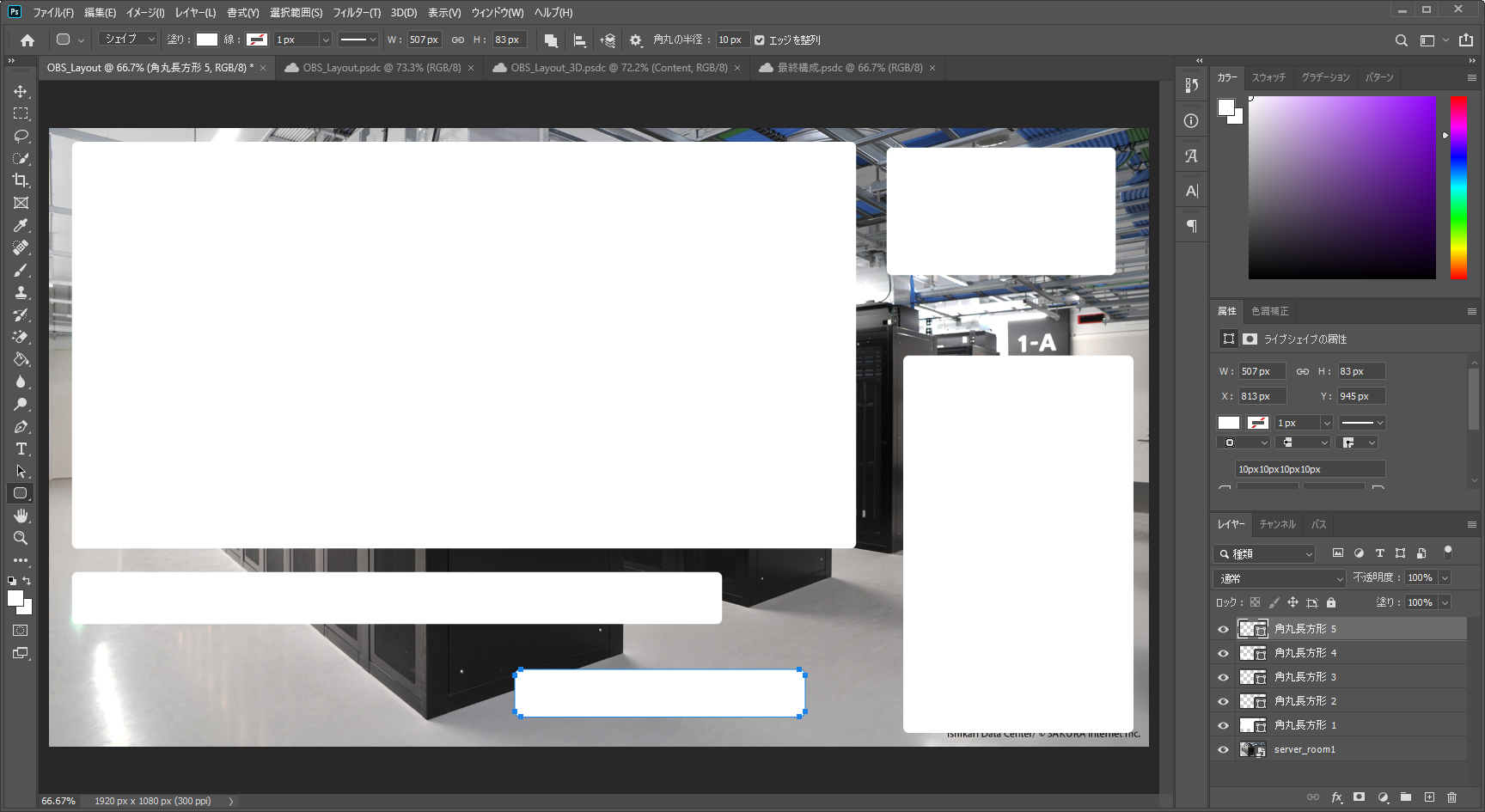Add a layer style with fx button
The image size is (1485, 812).
[x=1336, y=797]
